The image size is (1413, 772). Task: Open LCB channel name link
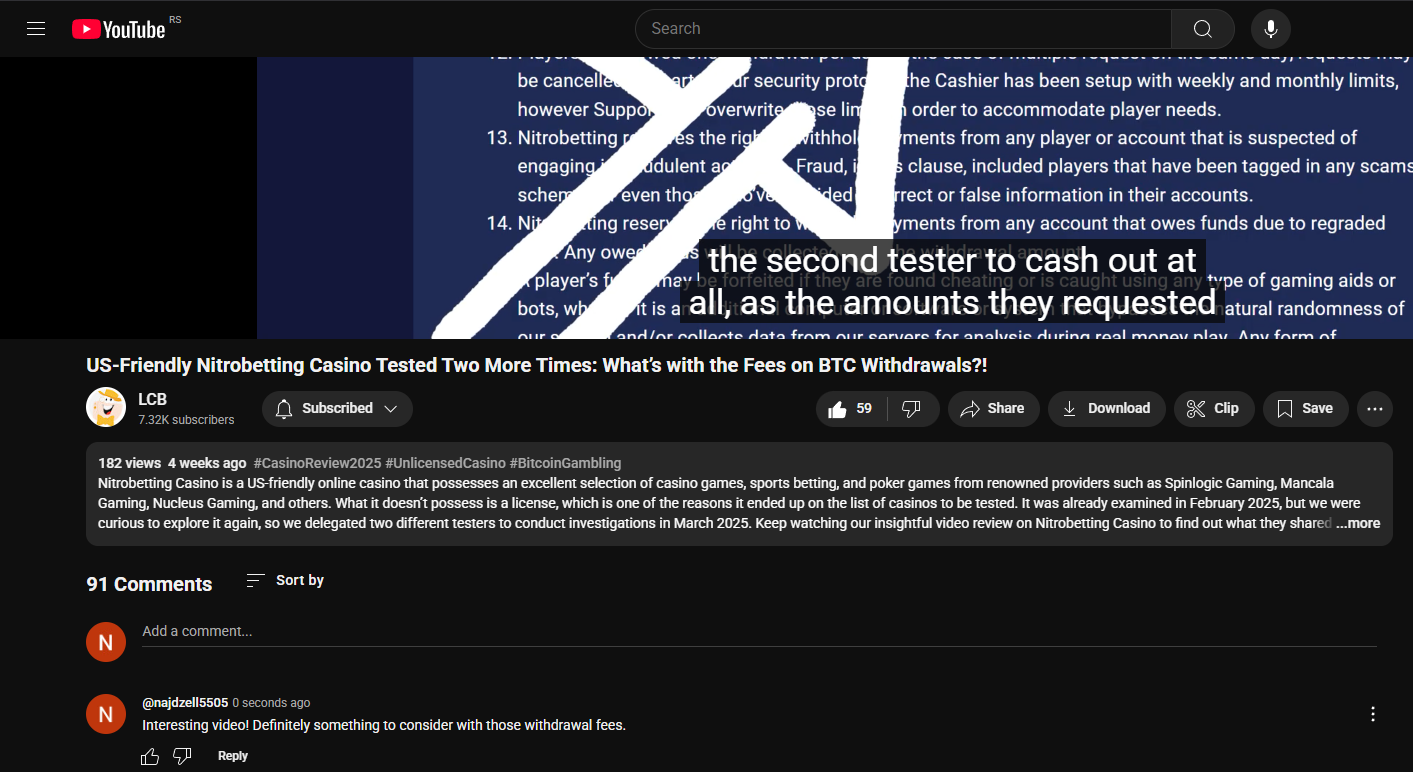(x=152, y=399)
